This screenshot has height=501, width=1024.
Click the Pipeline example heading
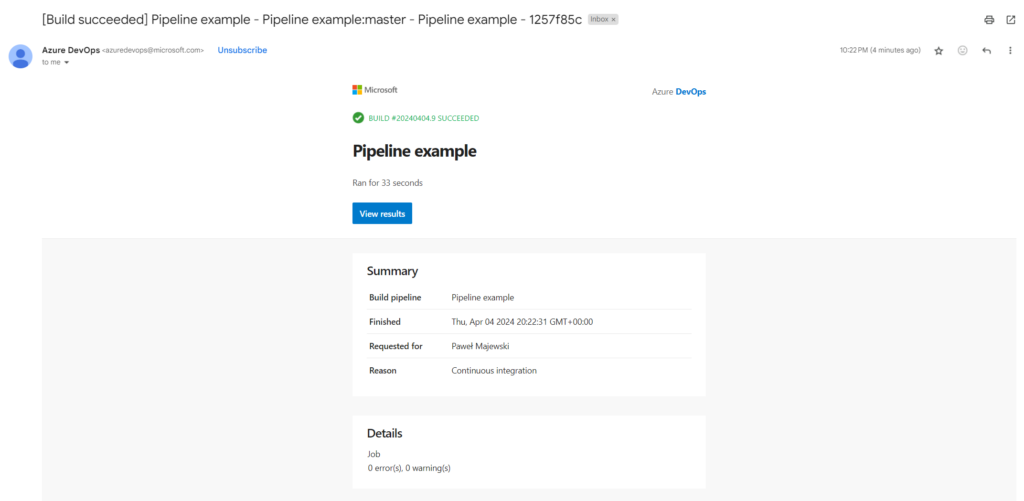pos(414,151)
